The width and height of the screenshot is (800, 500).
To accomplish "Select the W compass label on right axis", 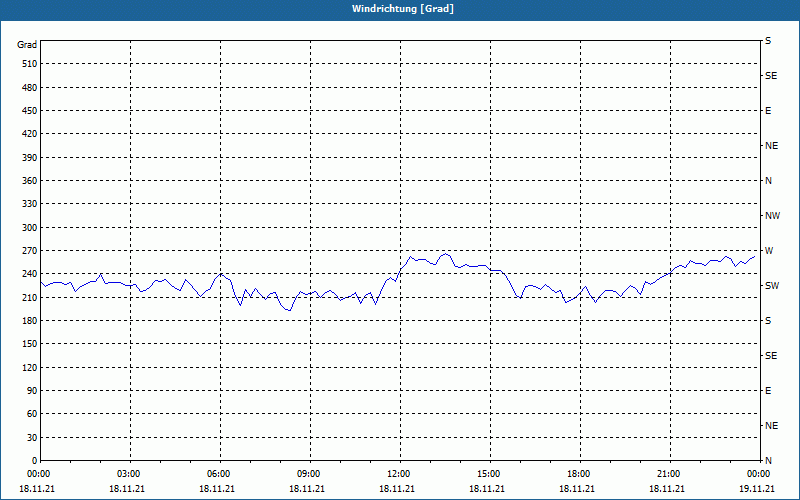I will coord(769,251).
